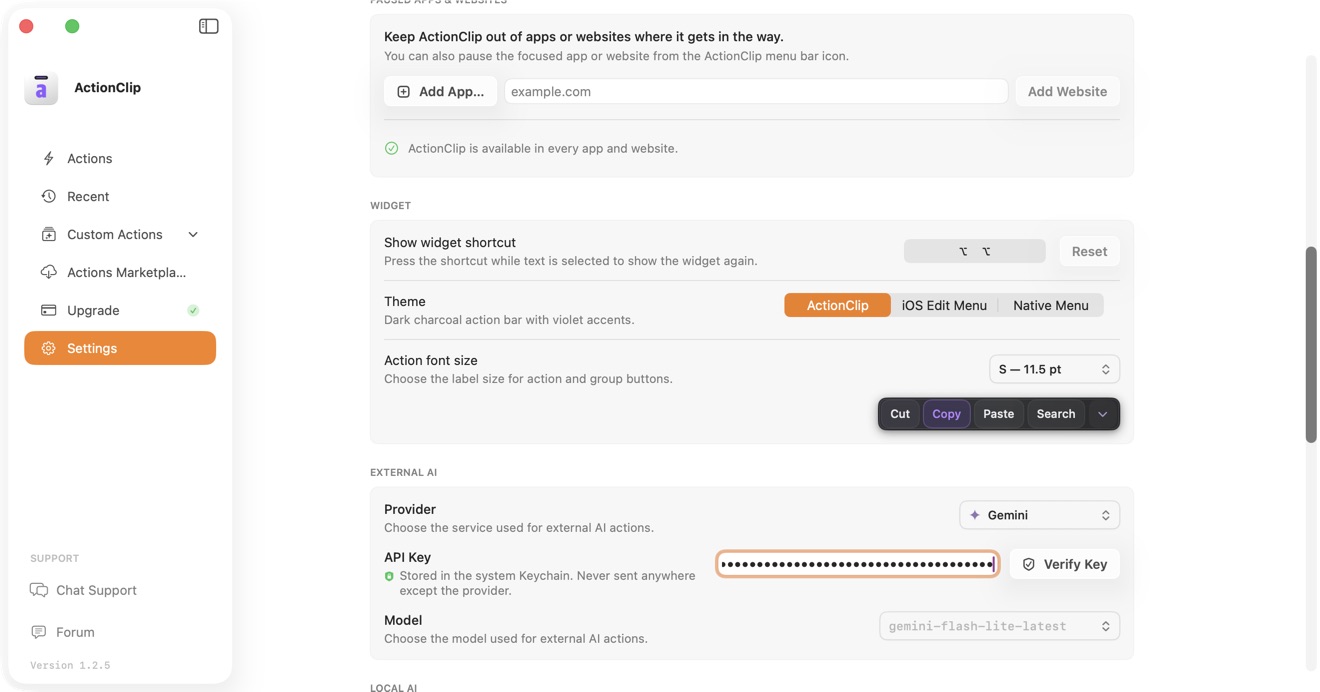Click Verify Key button
This screenshot has height=692, width=1320.
[1064, 564]
